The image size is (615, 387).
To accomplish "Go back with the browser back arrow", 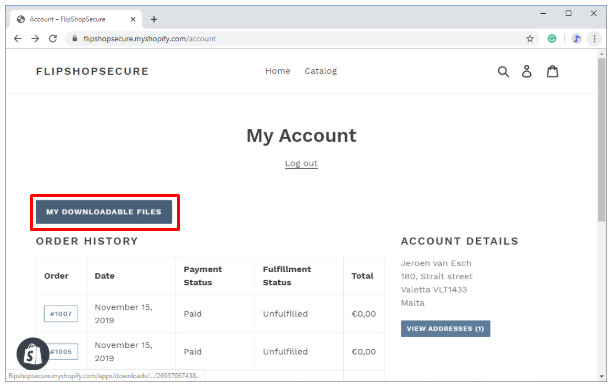I will (x=18, y=38).
